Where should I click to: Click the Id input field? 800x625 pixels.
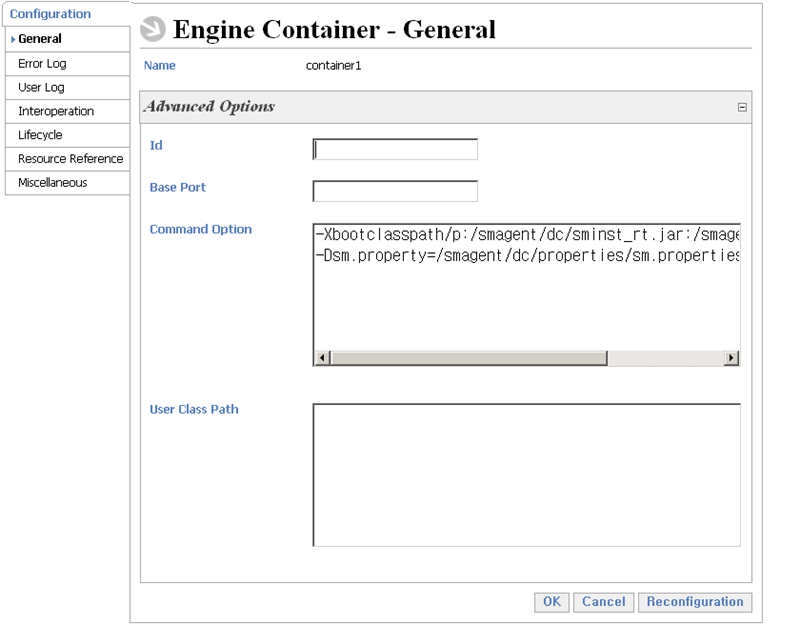395,149
